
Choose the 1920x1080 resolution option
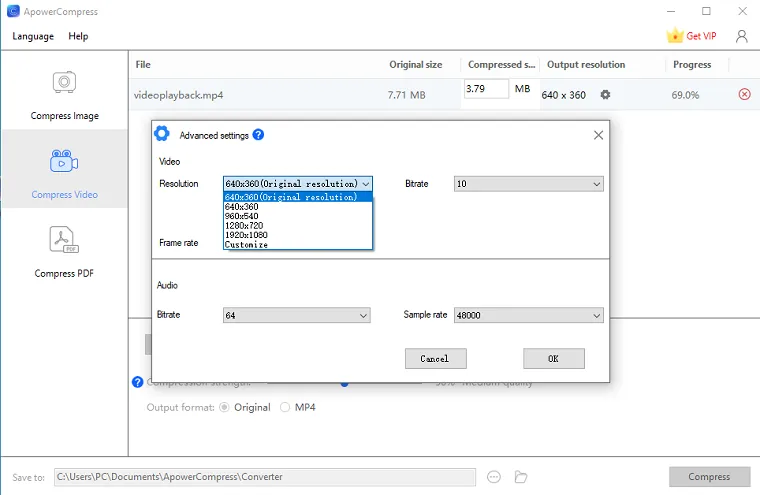pos(298,235)
